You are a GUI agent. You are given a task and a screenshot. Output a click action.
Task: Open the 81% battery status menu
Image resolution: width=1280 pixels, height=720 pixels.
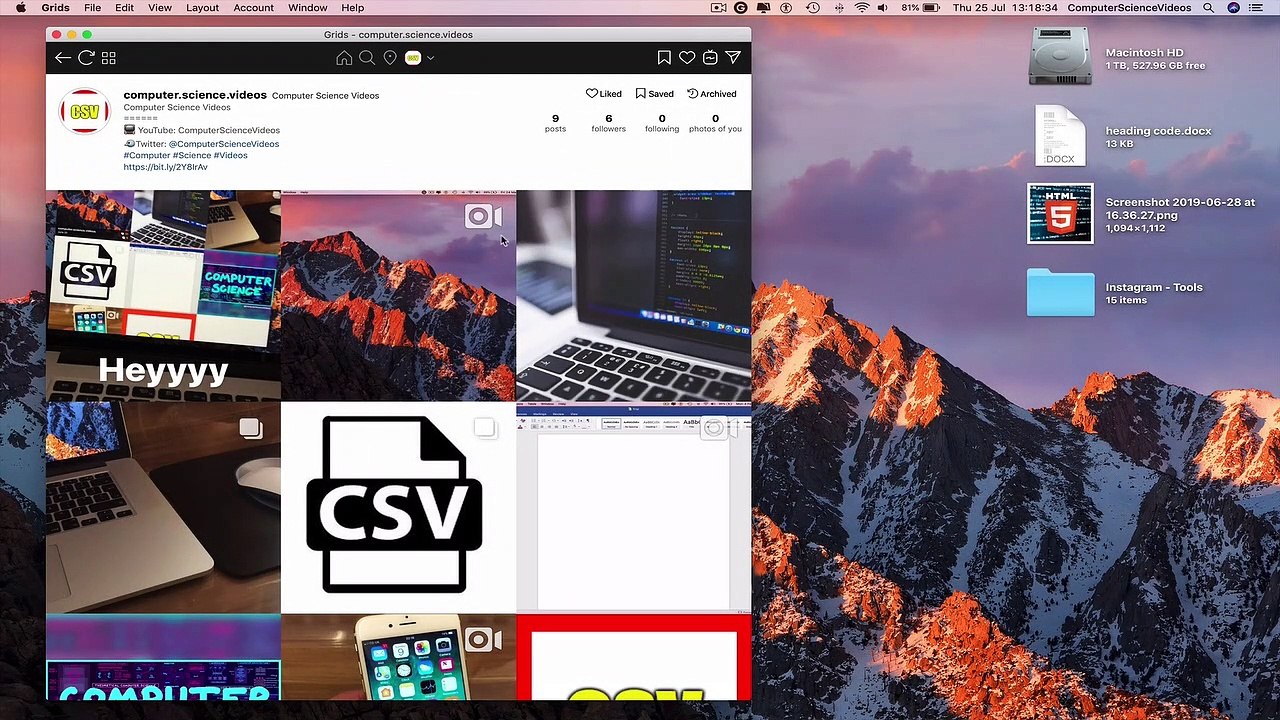[920, 8]
